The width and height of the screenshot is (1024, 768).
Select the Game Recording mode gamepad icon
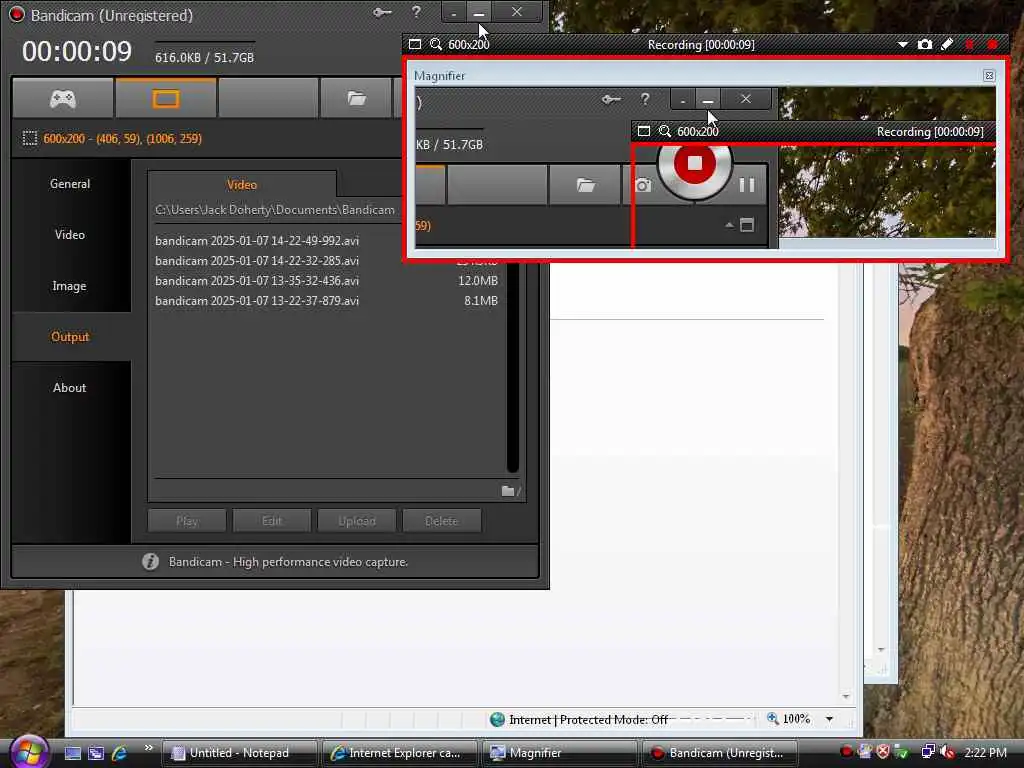click(63, 99)
